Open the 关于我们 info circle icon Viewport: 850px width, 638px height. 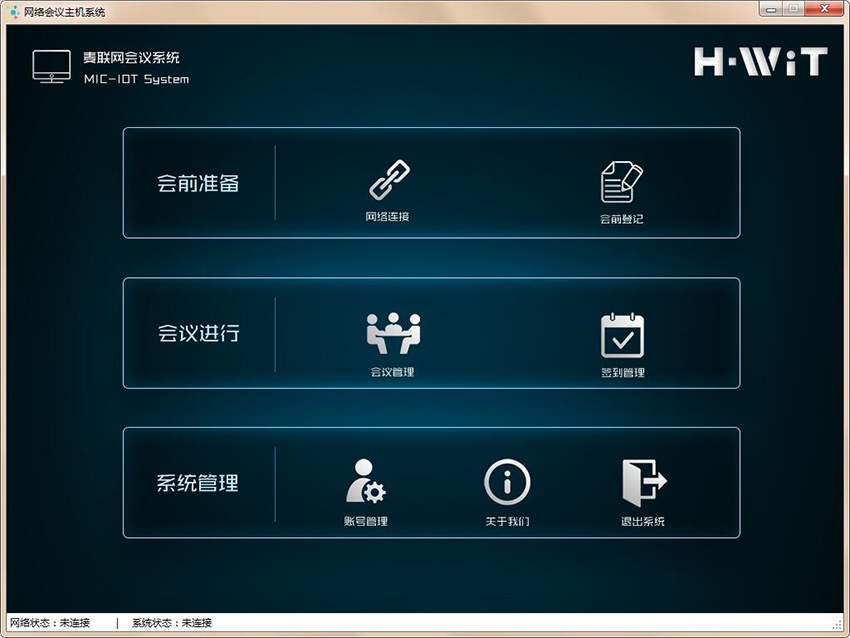[x=507, y=482]
